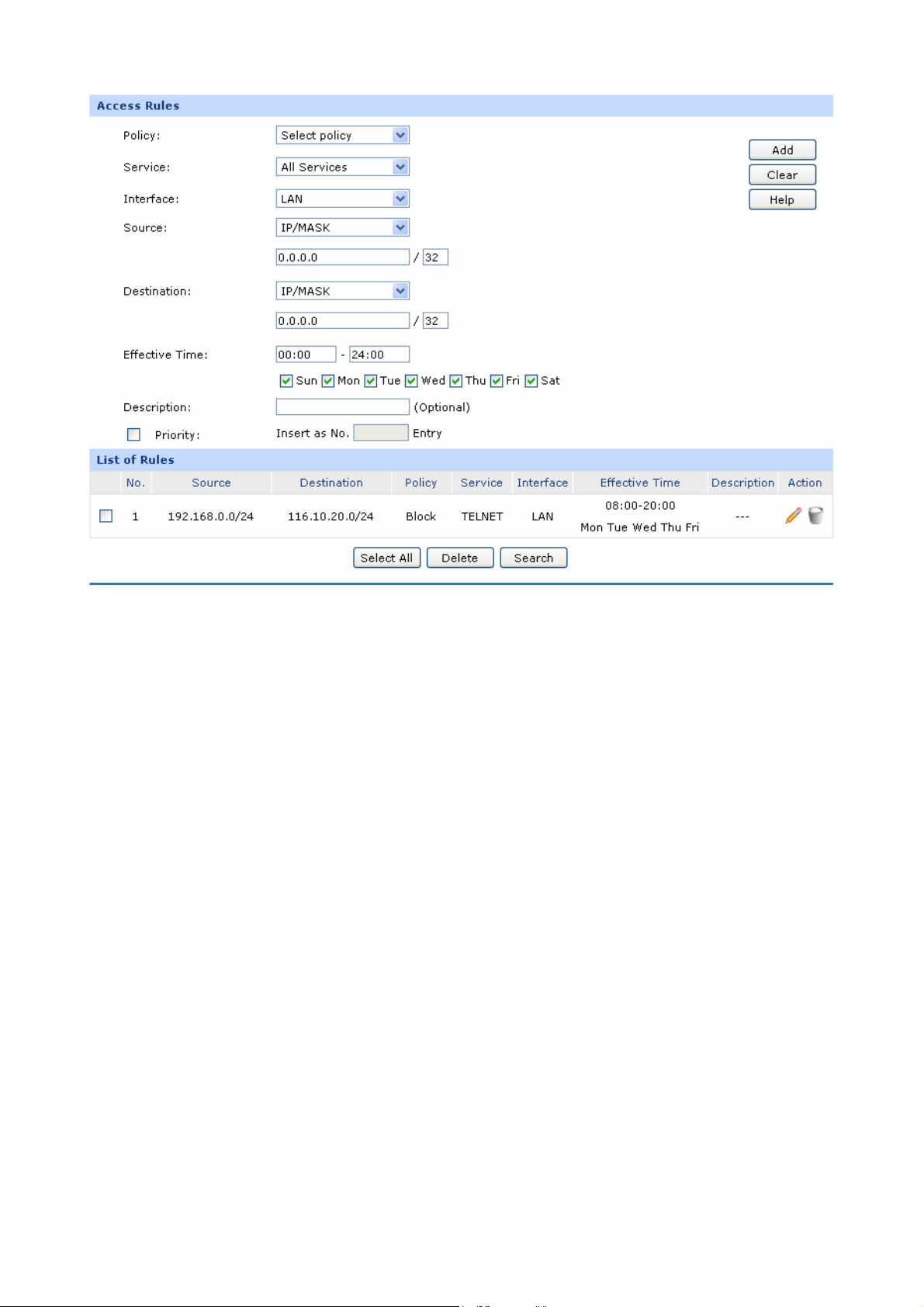Focus the Effective Time end field 24:00
Screen dimensions: 924x1307
(x=379, y=354)
